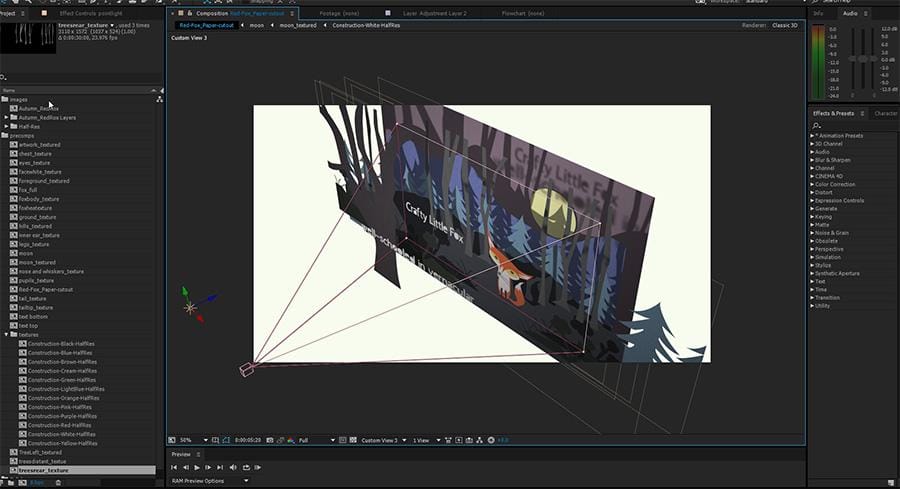Toggle the Loop option in Preview panel
This screenshot has height=489, width=900.
pyautogui.click(x=246, y=468)
